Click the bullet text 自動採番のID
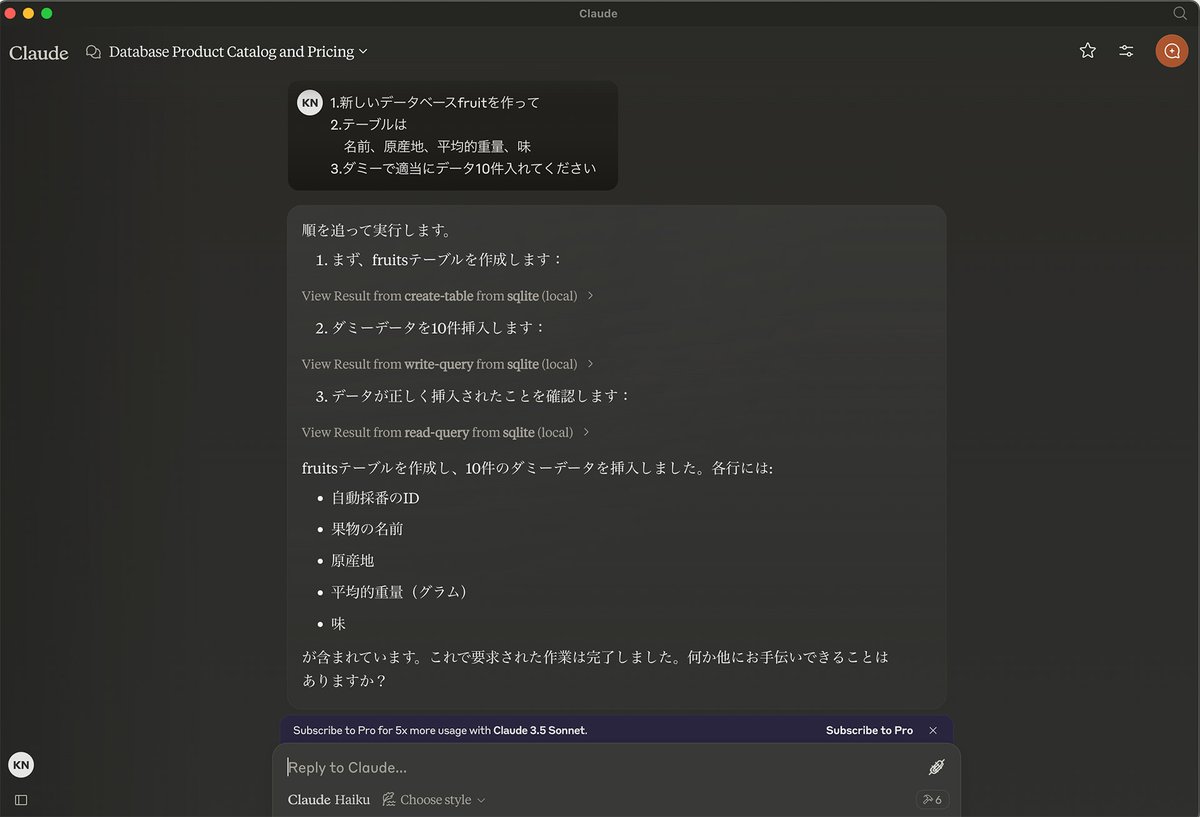This screenshot has height=817, width=1200. (x=375, y=498)
